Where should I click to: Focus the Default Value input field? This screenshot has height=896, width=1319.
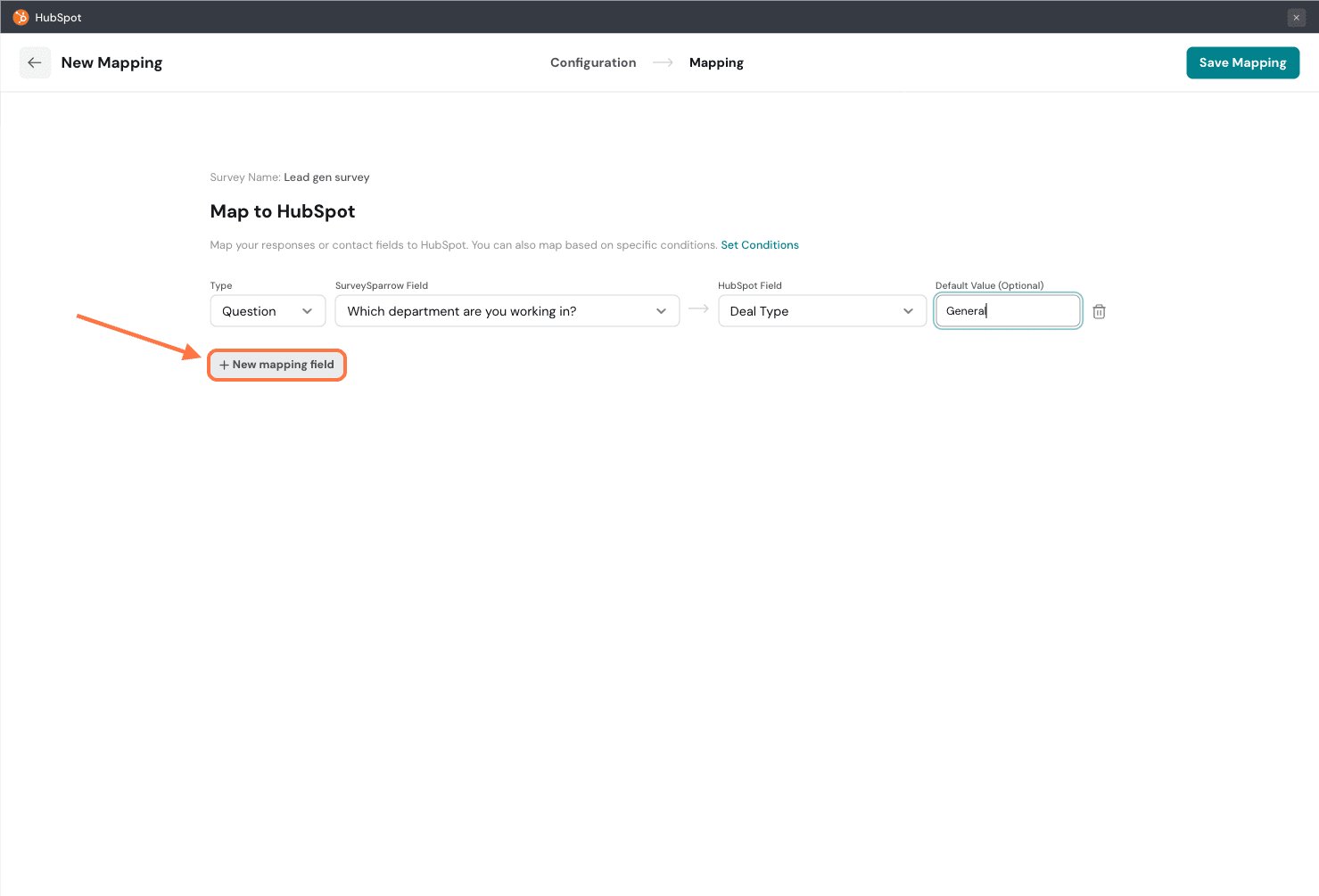pos(1008,311)
